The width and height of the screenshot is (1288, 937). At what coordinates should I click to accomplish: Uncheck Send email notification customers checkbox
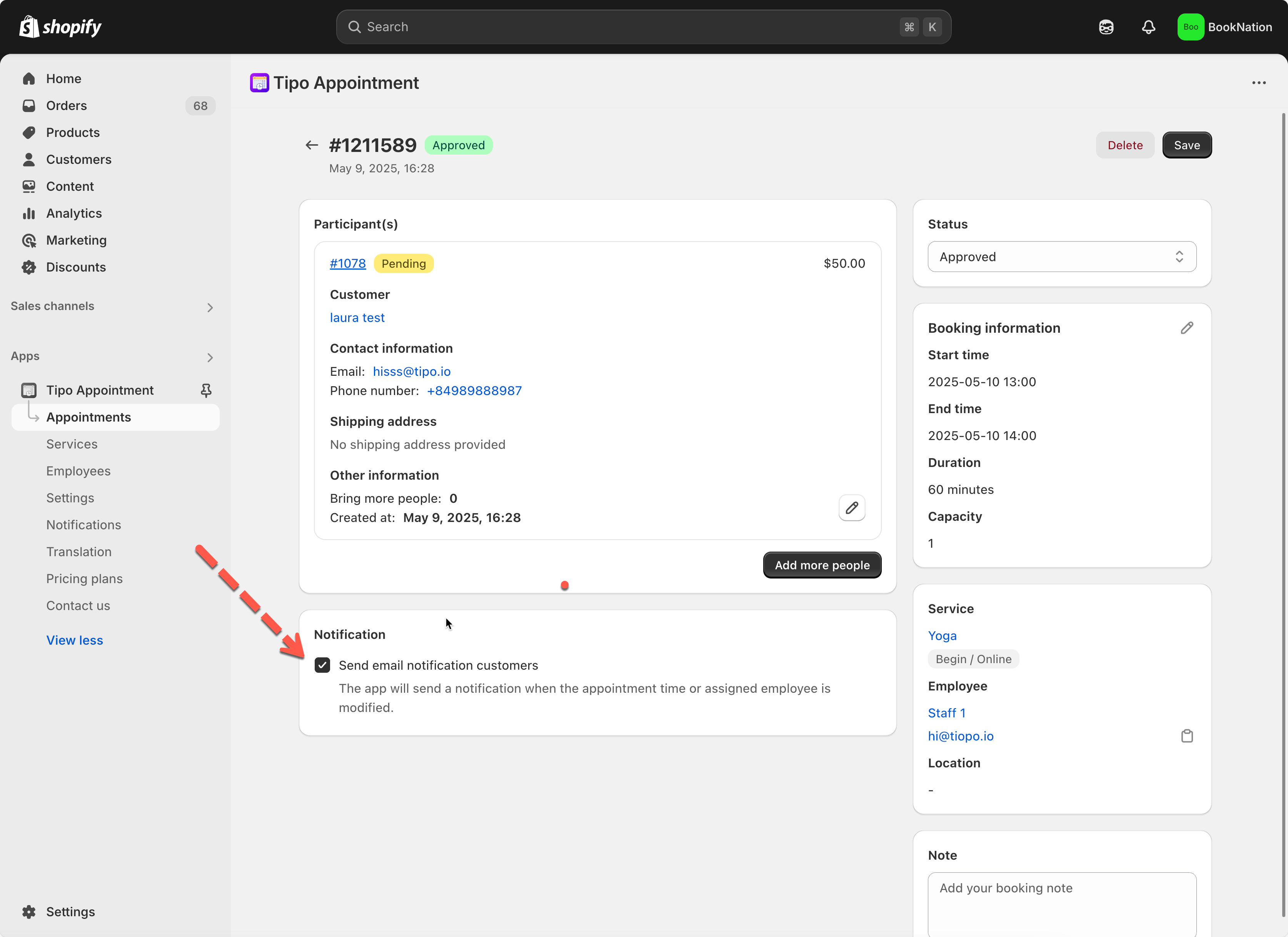322,665
